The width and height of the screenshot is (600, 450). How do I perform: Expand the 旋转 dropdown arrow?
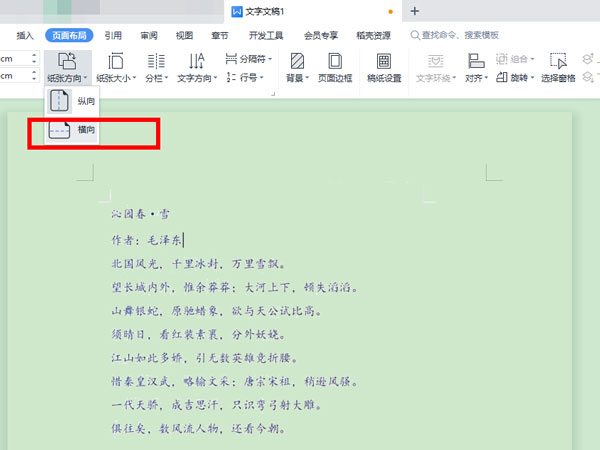[532, 78]
